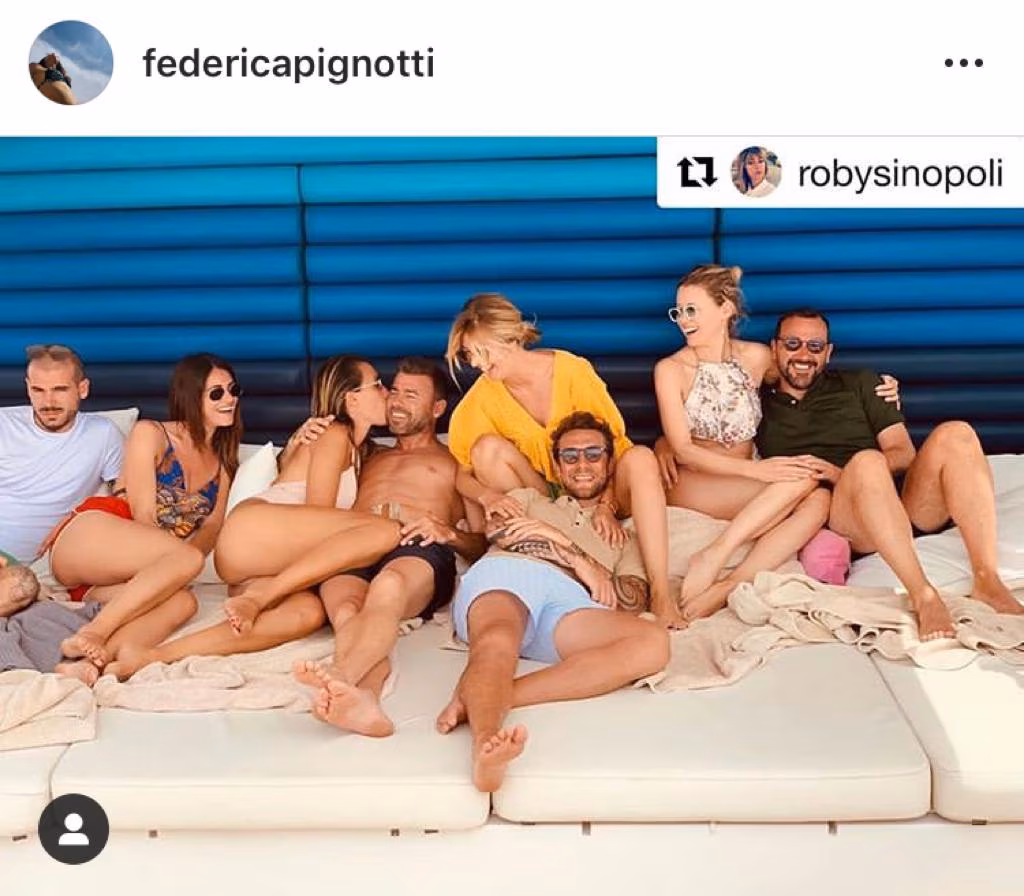Click the robysinopoli username text
Viewport: 1024px width, 896px height.
899,175
